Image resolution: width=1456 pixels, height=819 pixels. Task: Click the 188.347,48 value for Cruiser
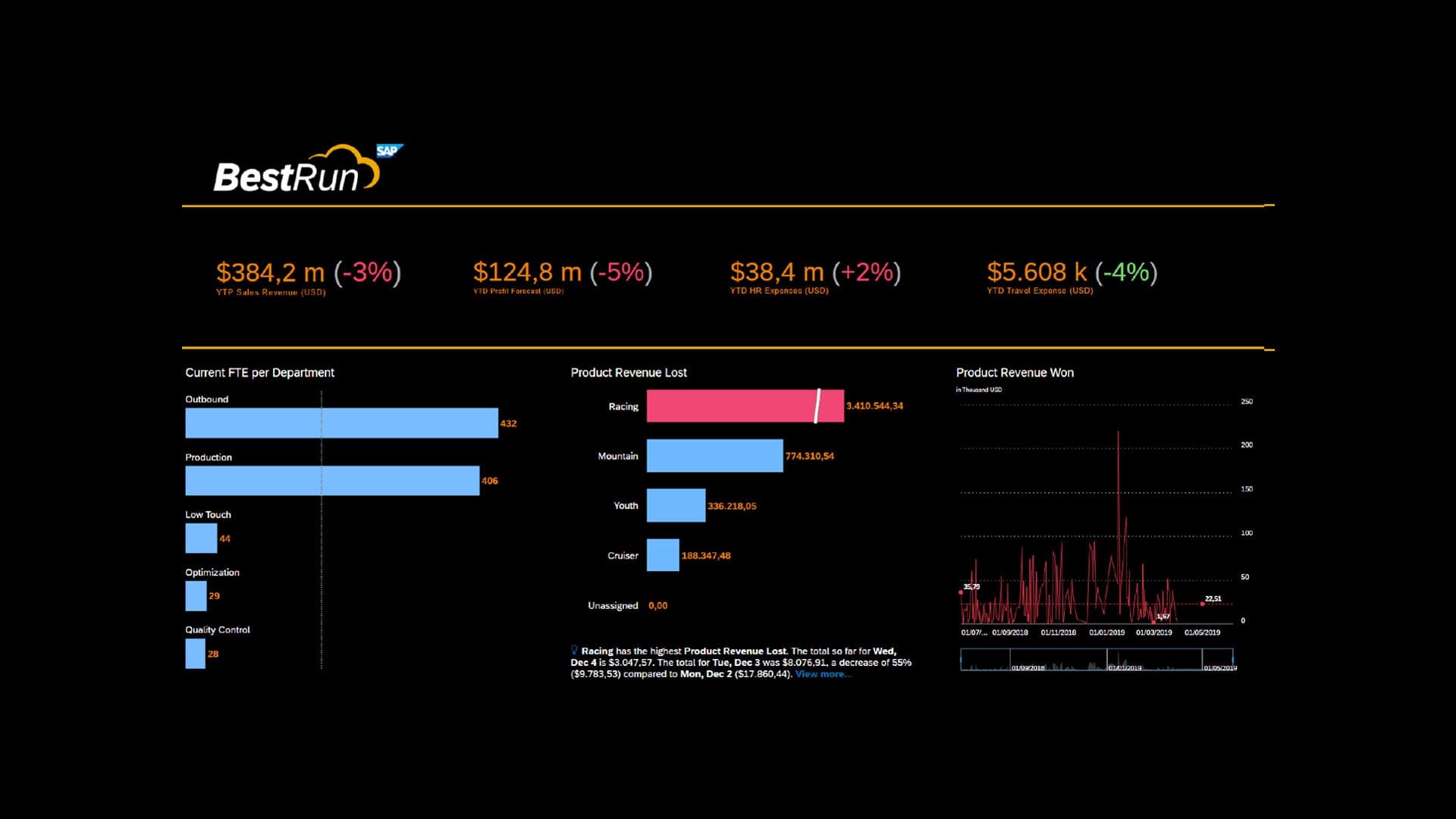706,556
